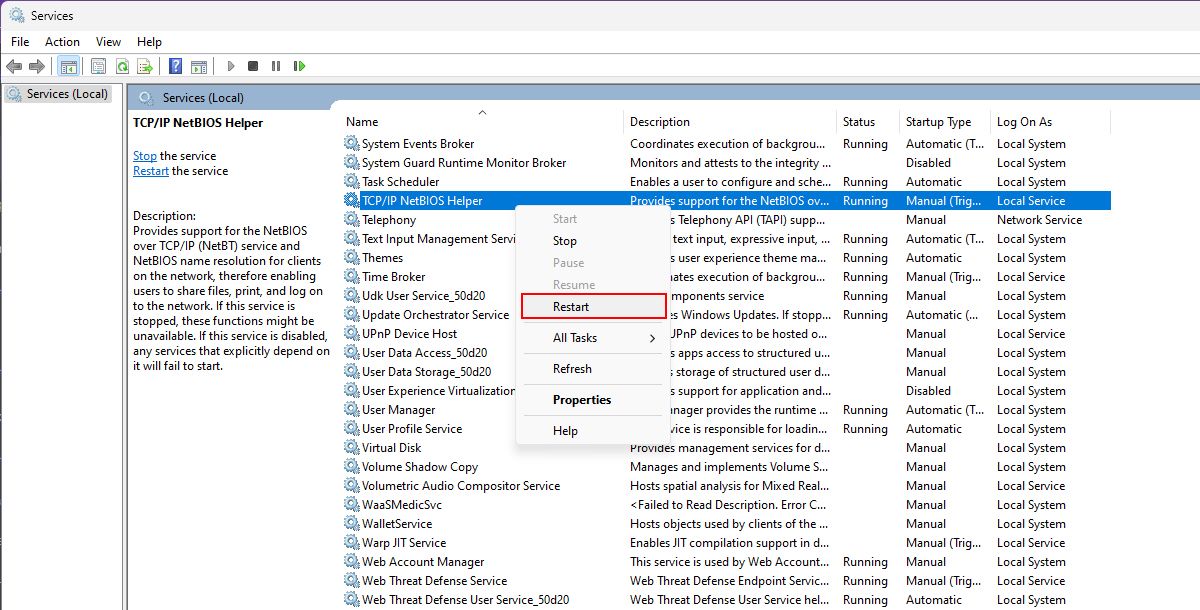
Task: Open the Properties toolbar icon
Action: coord(97,66)
